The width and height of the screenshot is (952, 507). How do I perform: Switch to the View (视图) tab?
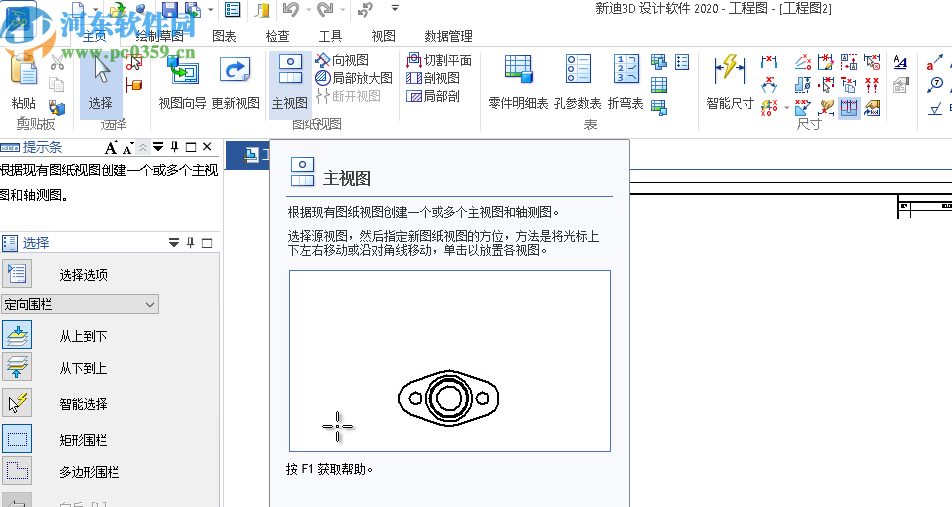(x=383, y=36)
